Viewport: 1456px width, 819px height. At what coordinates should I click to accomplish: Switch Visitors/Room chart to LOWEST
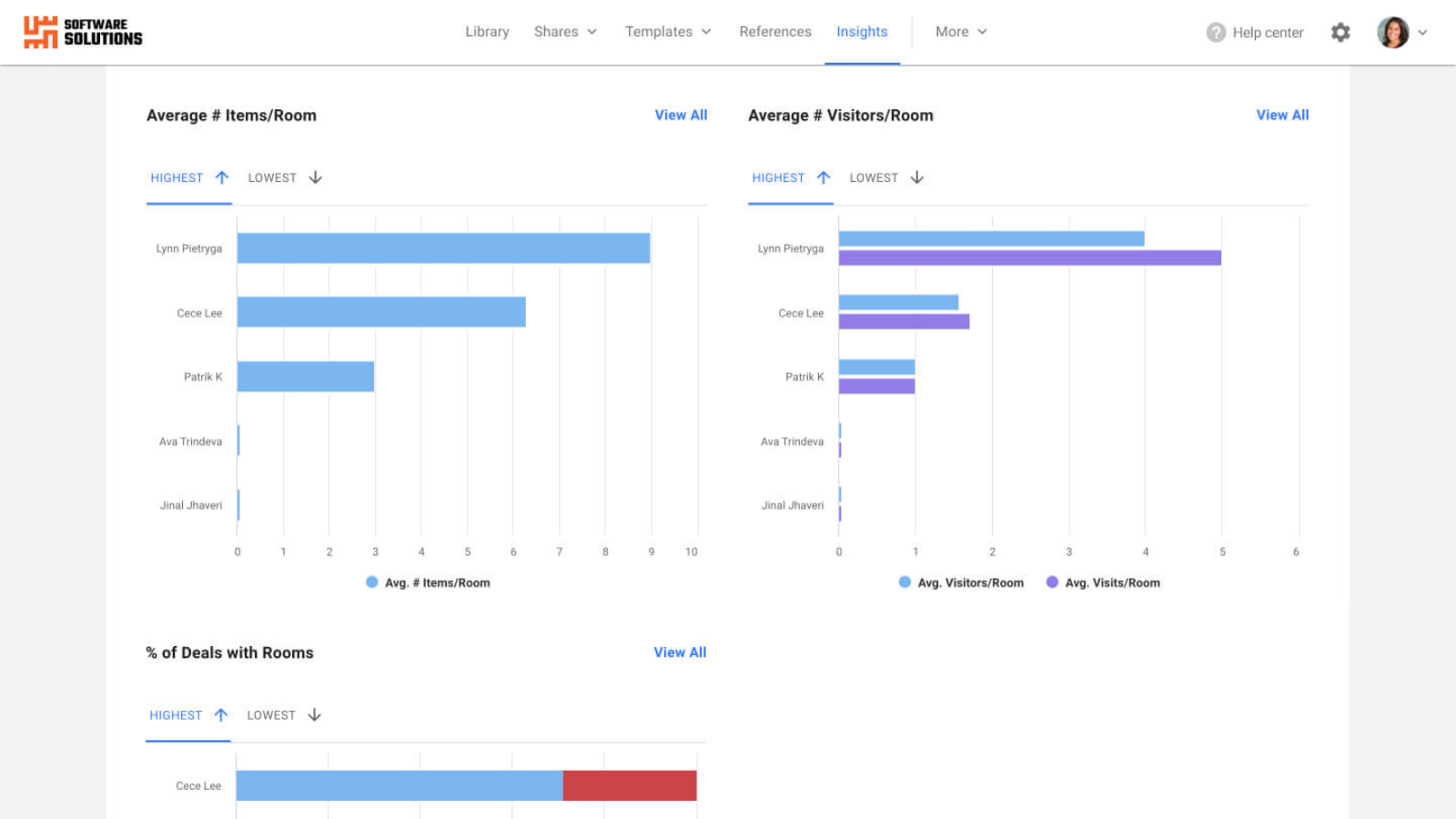[x=874, y=177]
